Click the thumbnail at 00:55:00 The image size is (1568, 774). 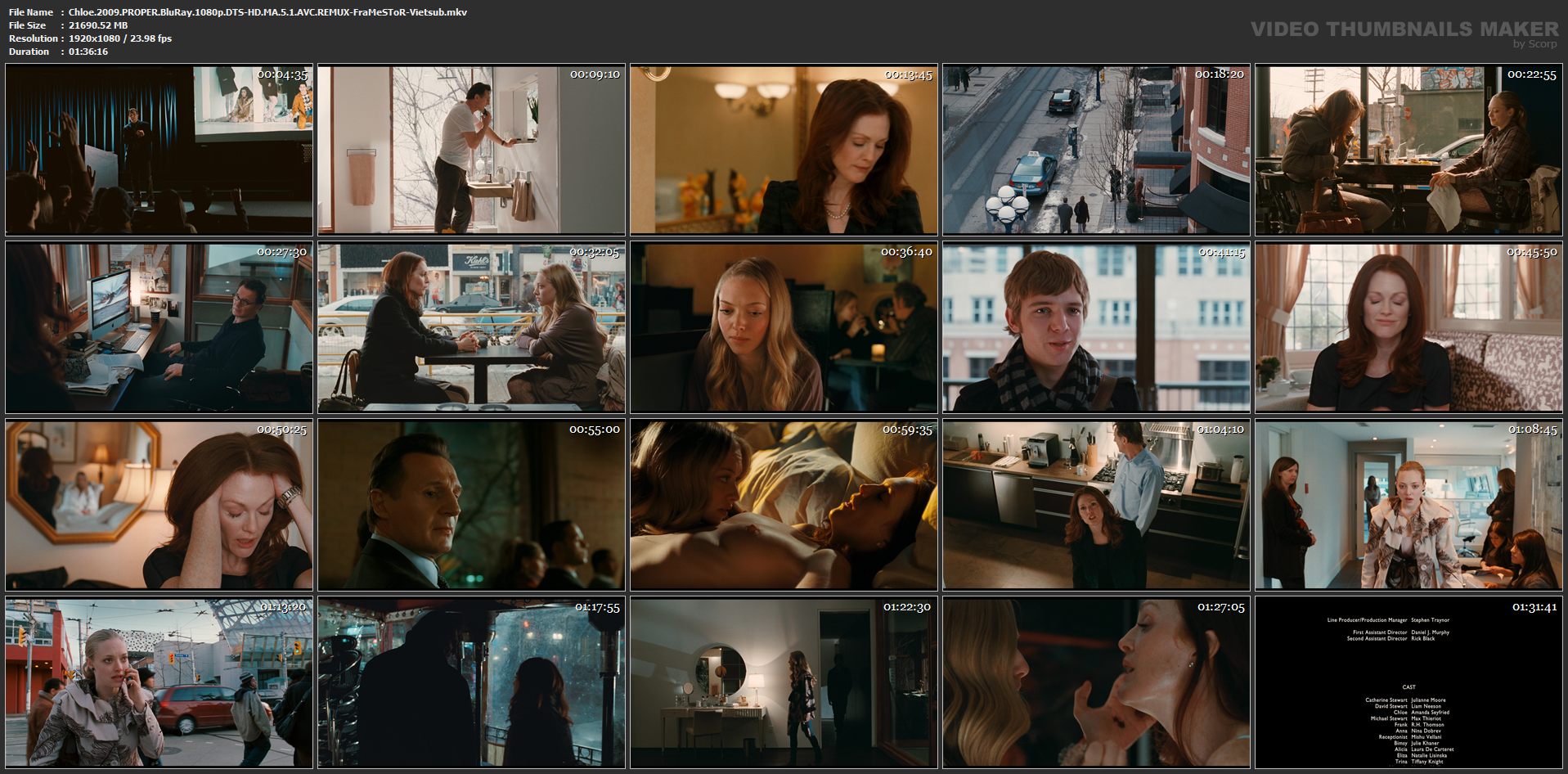pyautogui.click(x=471, y=505)
